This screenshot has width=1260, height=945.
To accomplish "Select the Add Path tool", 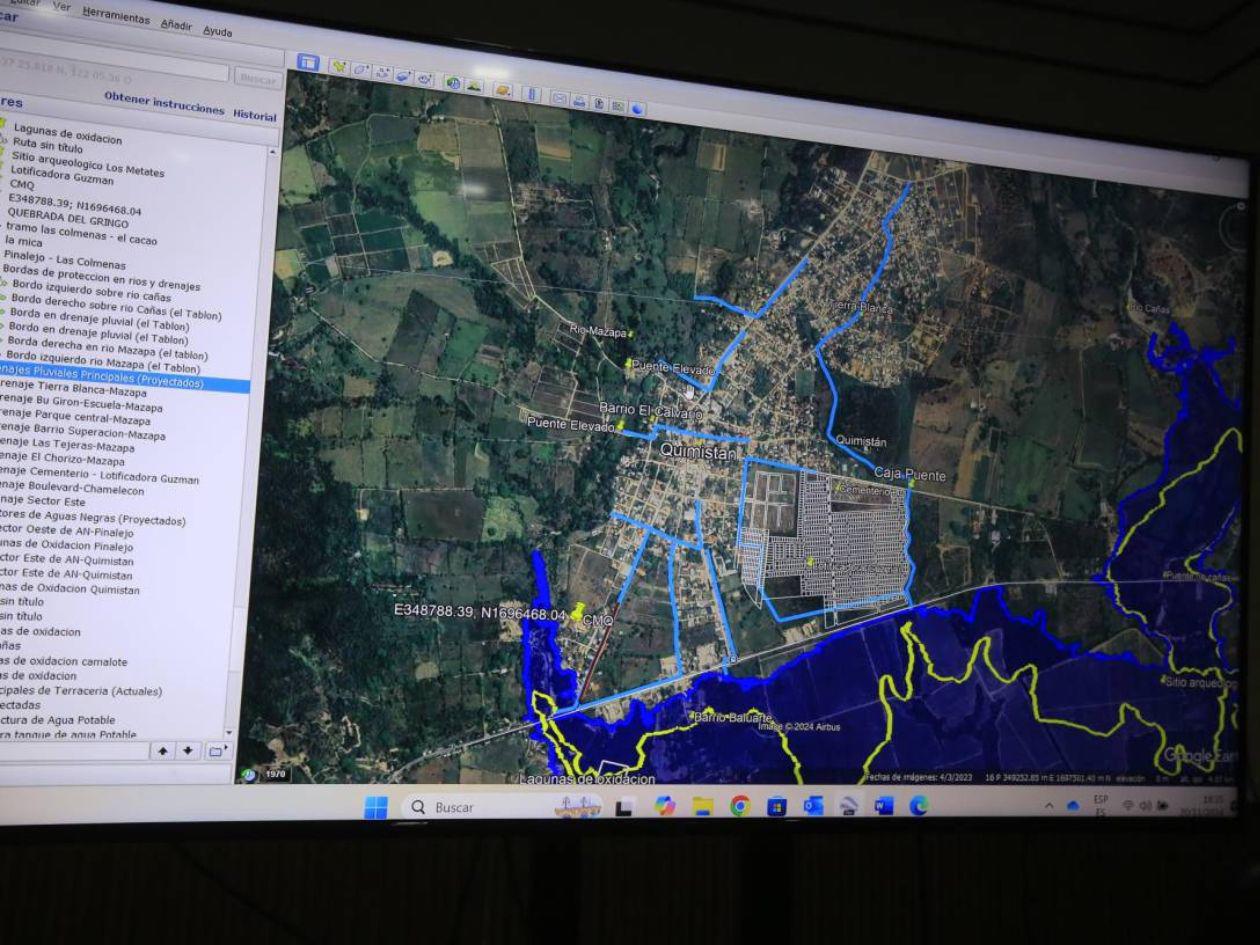I will 382,72.
